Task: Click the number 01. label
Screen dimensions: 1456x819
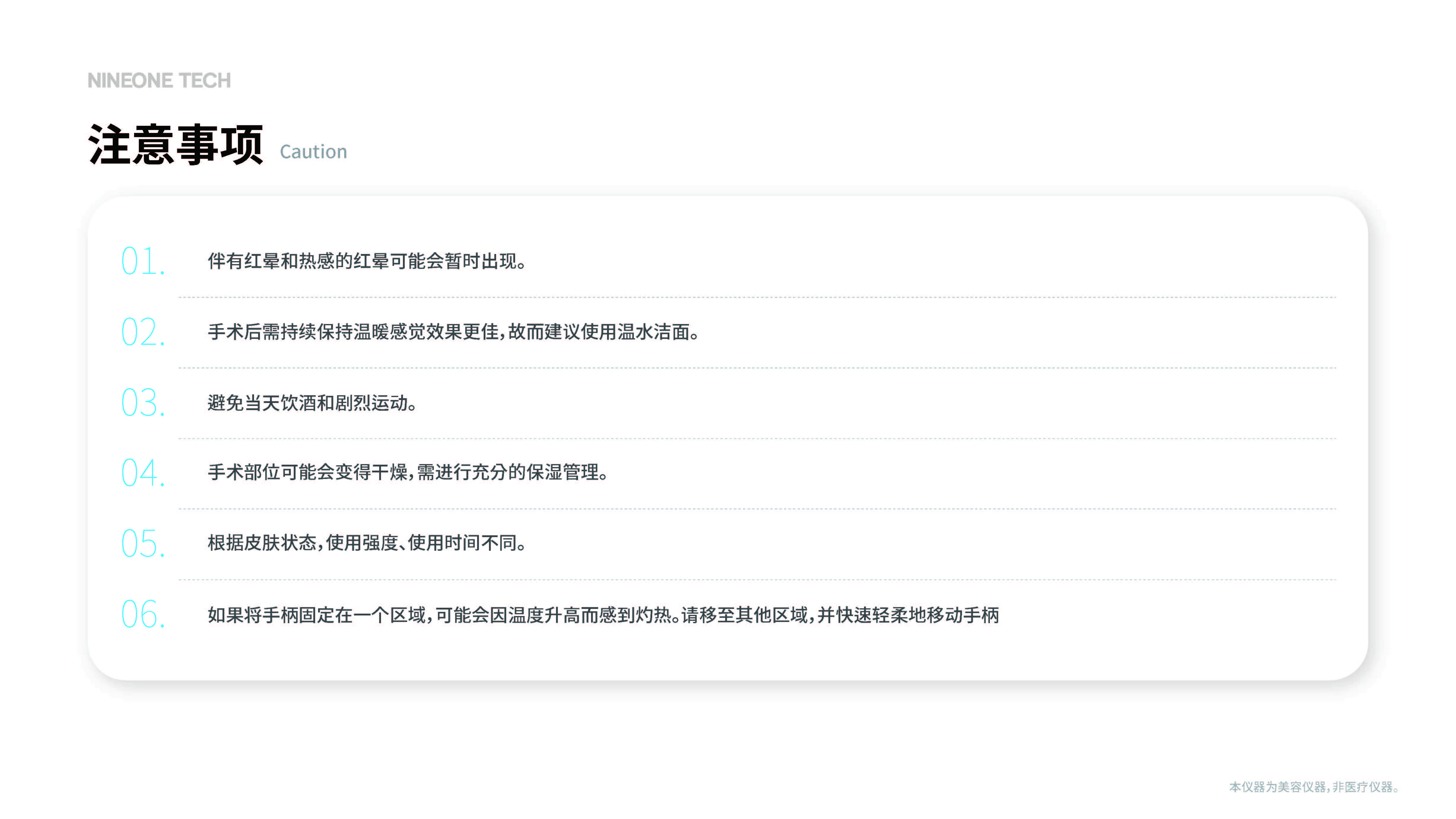Action: [143, 261]
